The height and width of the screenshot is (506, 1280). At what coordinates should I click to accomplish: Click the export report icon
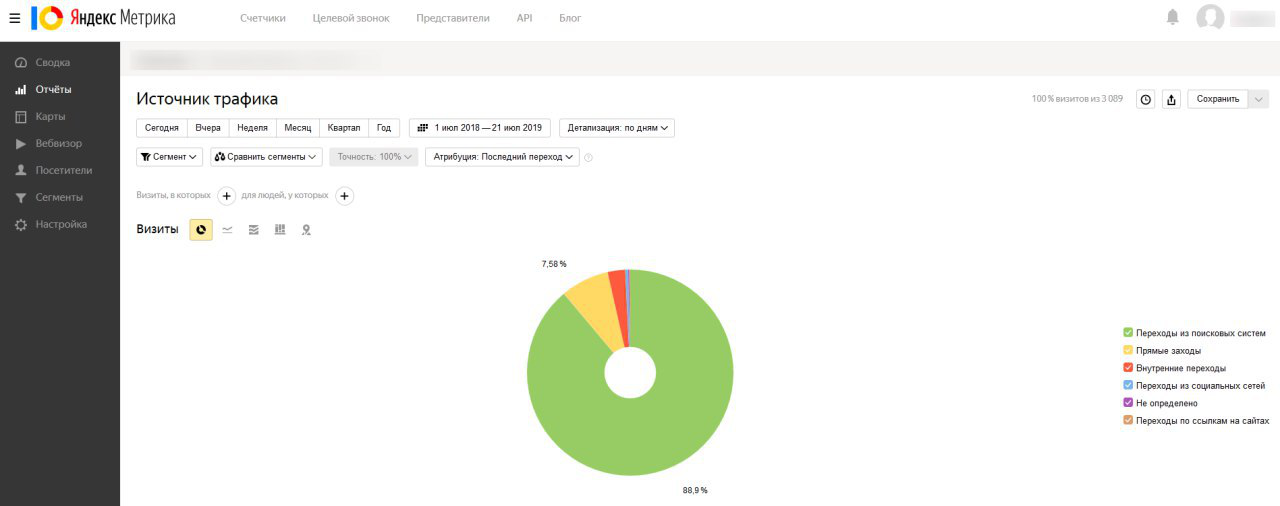[1172, 99]
